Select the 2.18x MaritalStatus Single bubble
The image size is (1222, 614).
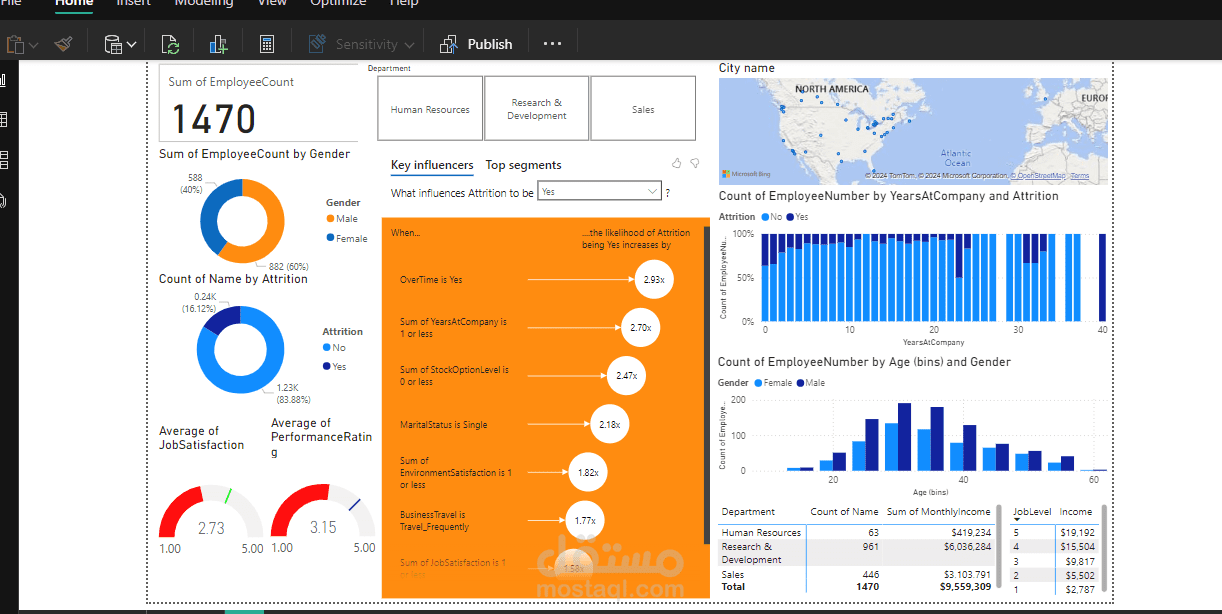coord(609,424)
